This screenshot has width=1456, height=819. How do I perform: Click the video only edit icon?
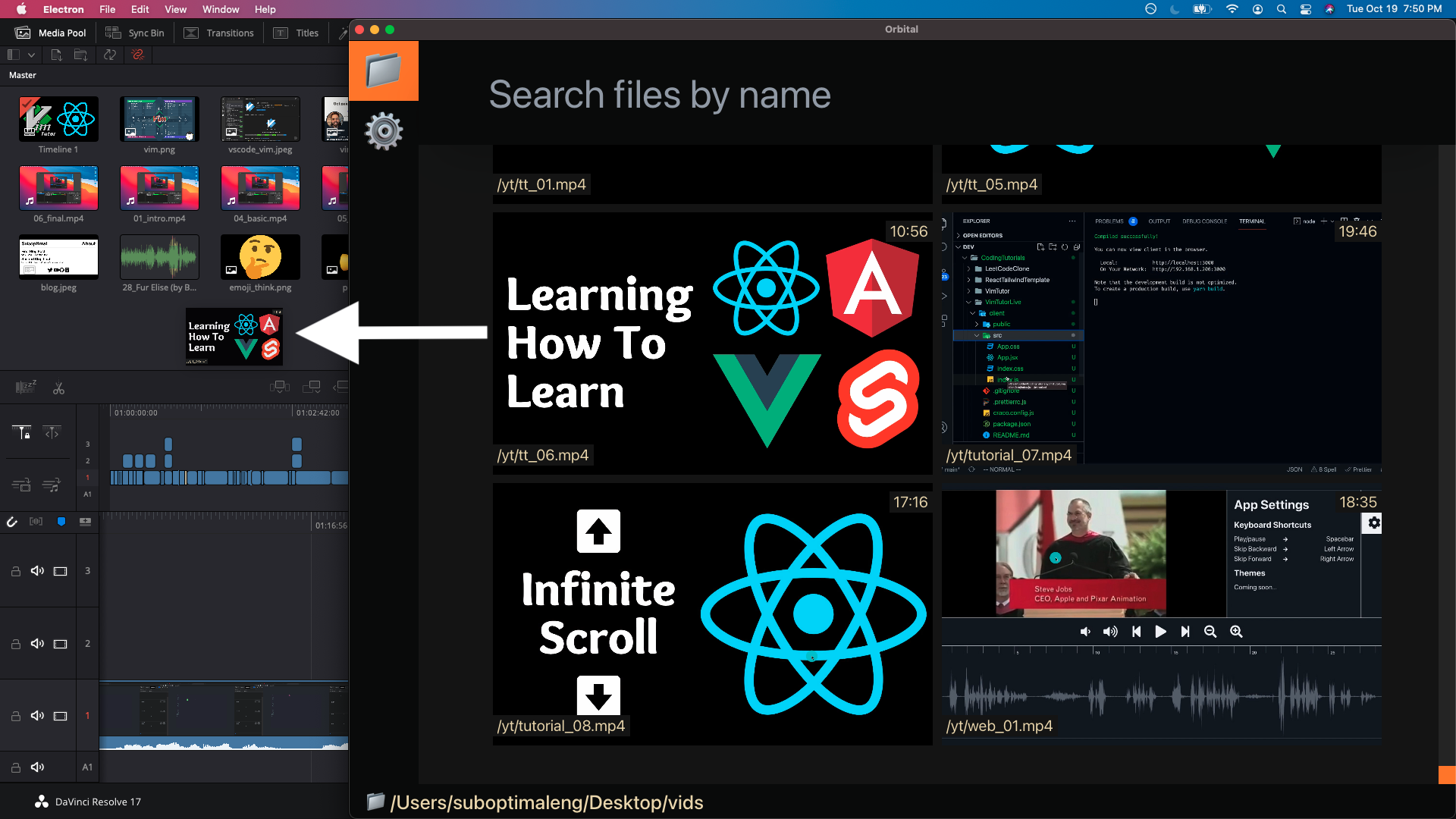tap(21, 485)
